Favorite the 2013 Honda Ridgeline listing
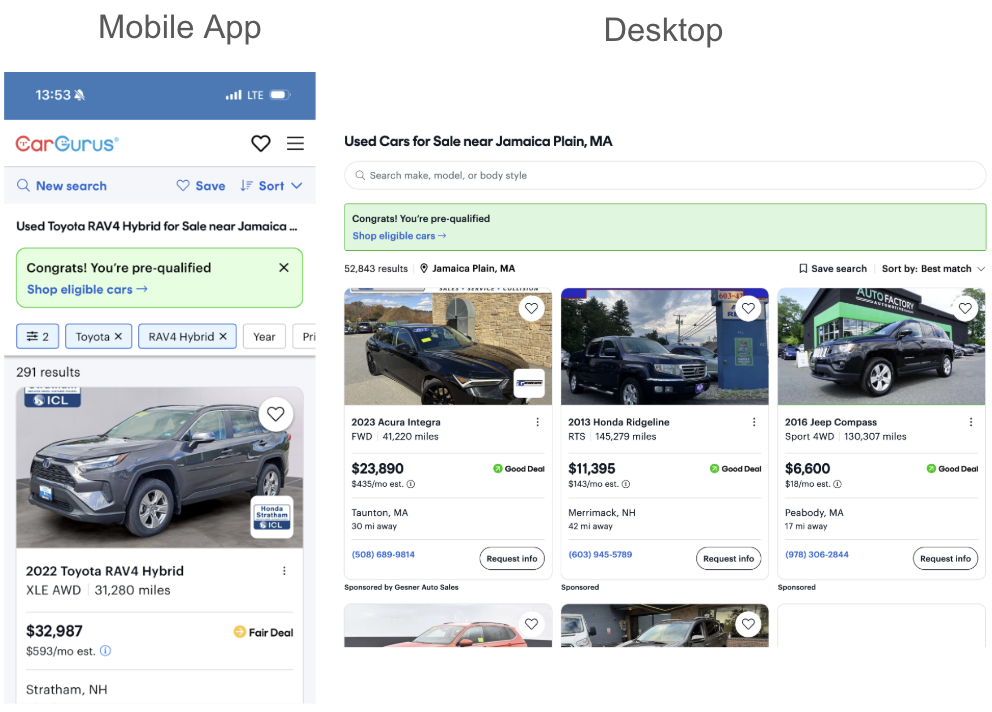 point(748,308)
